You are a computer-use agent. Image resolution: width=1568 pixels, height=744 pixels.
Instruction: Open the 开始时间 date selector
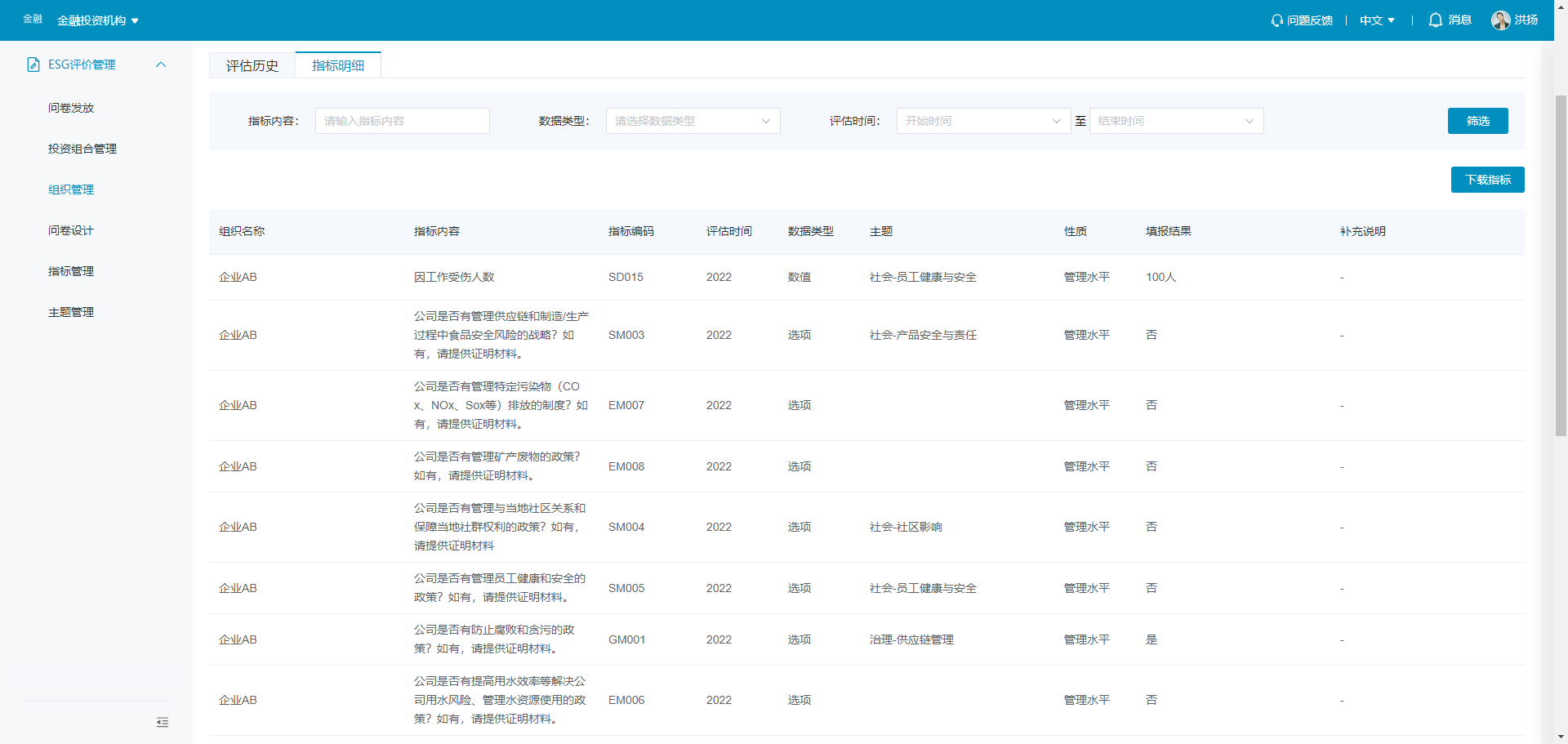click(x=983, y=121)
